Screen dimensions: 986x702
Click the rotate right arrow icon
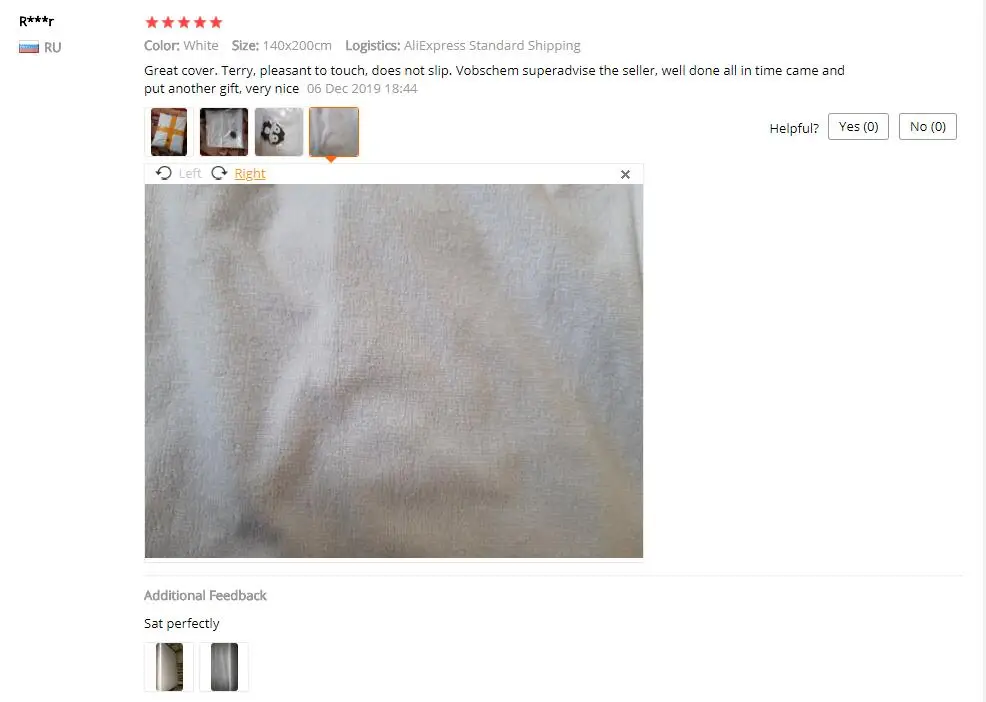[x=219, y=173]
